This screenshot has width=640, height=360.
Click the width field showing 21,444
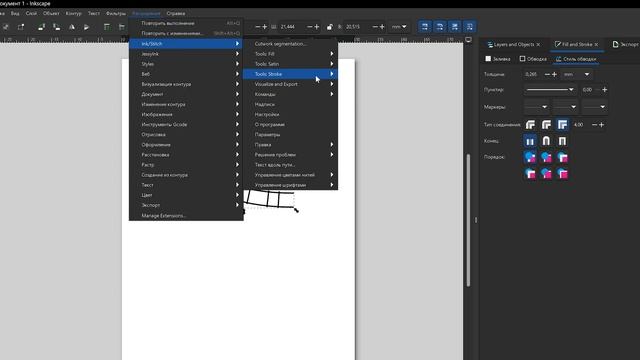point(292,27)
